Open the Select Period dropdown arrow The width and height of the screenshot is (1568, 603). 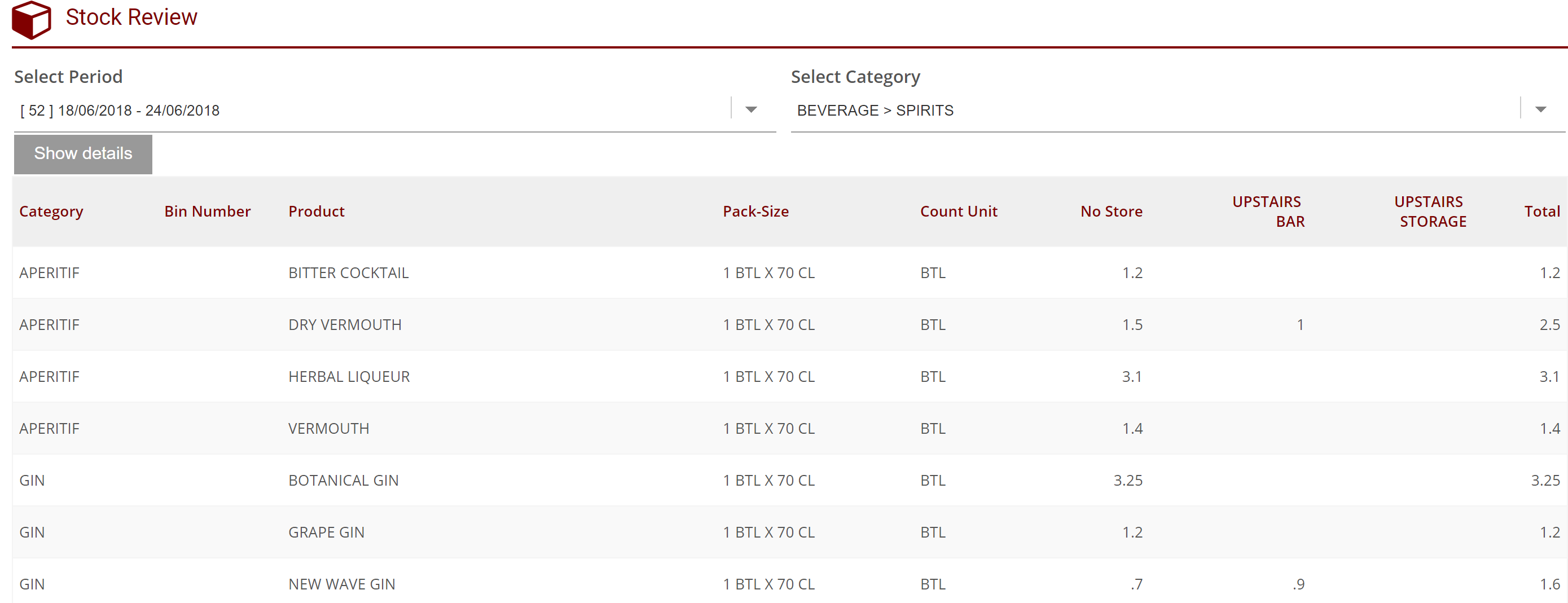[x=751, y=110]
